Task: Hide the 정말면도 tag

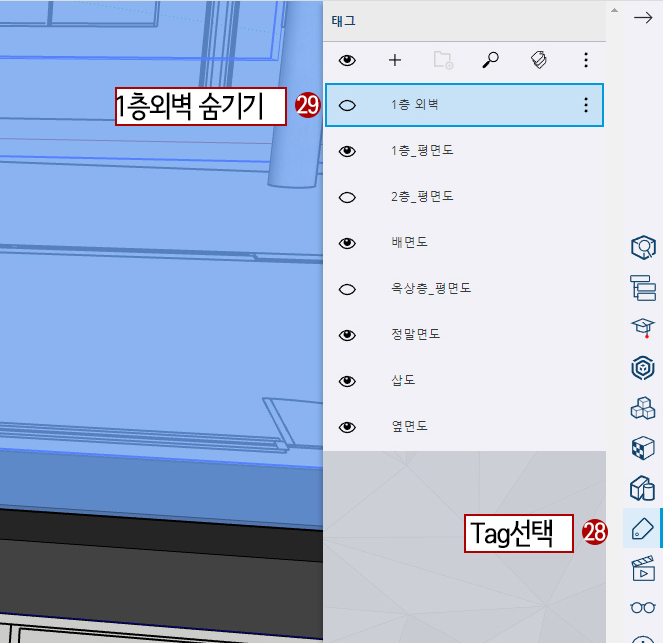Action: pyautogui.click(x=347, y=335)
